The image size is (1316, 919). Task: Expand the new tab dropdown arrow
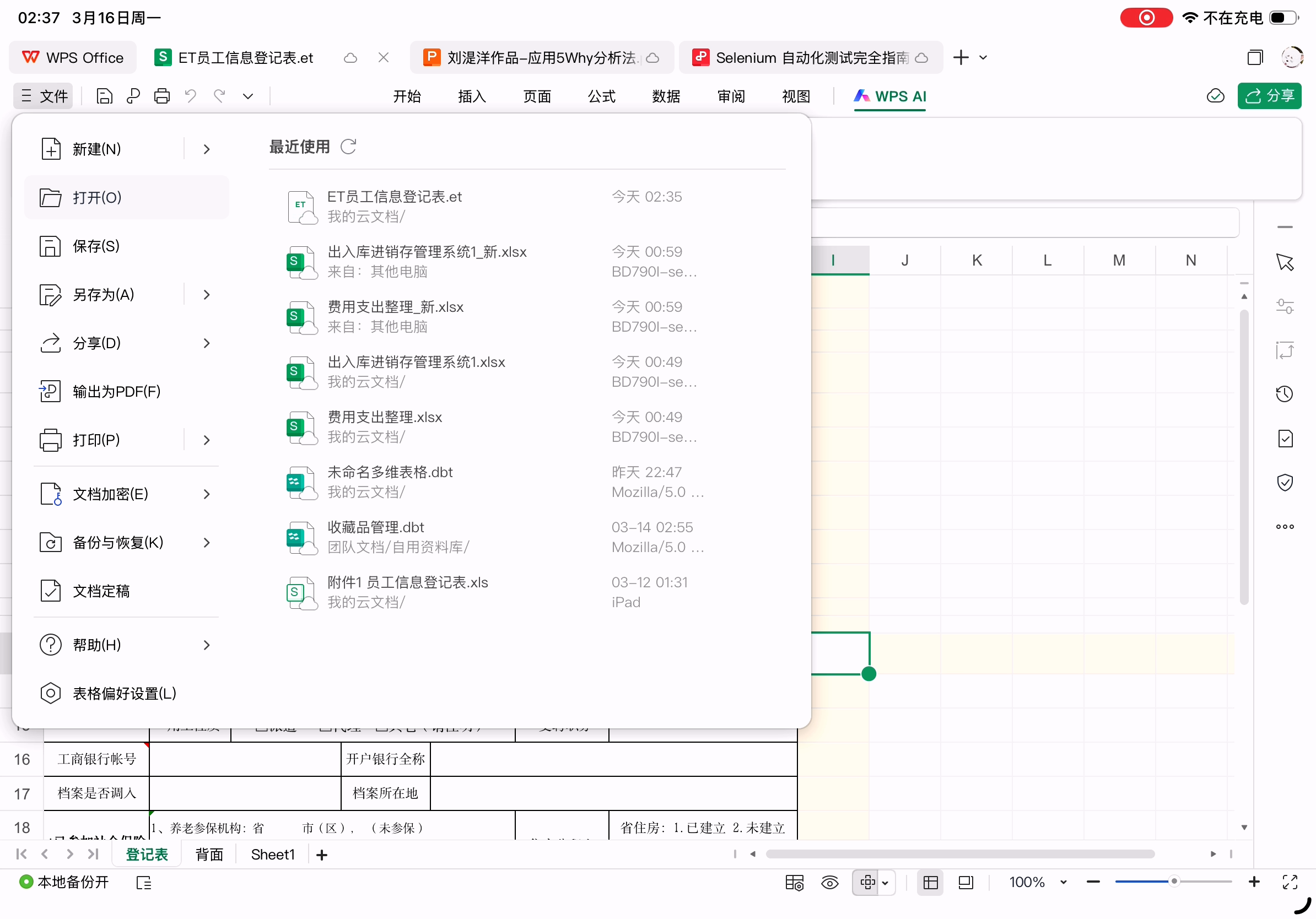click(x=983, y=58)
